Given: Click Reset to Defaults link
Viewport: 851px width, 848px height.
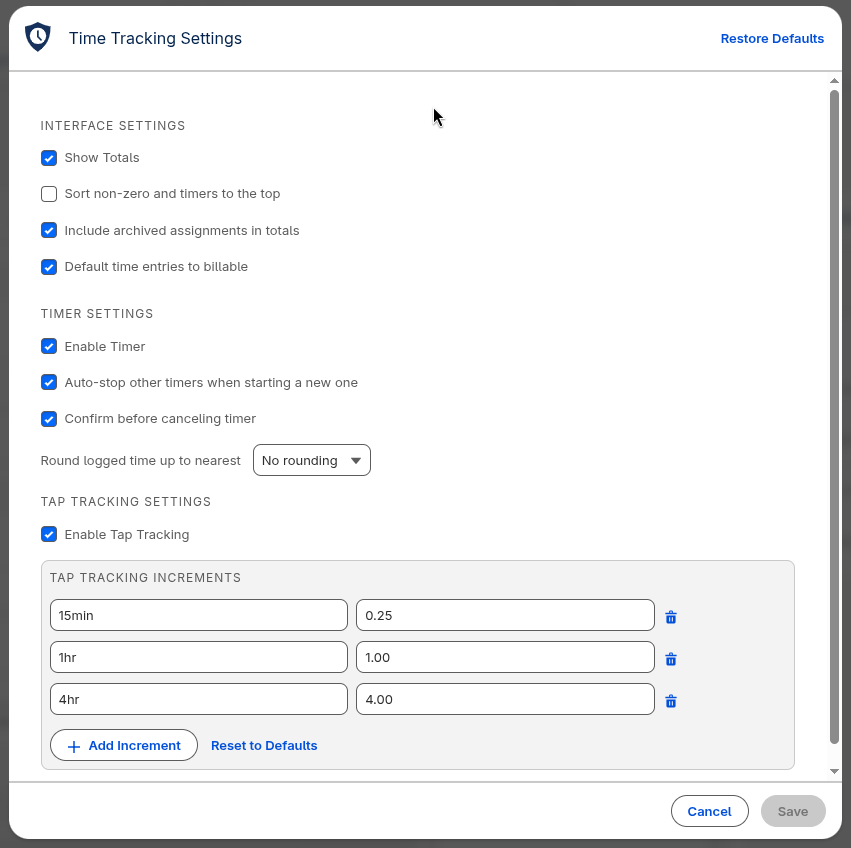Looking at the screenshot, I should pyautogui.click(x=264, y=746).
